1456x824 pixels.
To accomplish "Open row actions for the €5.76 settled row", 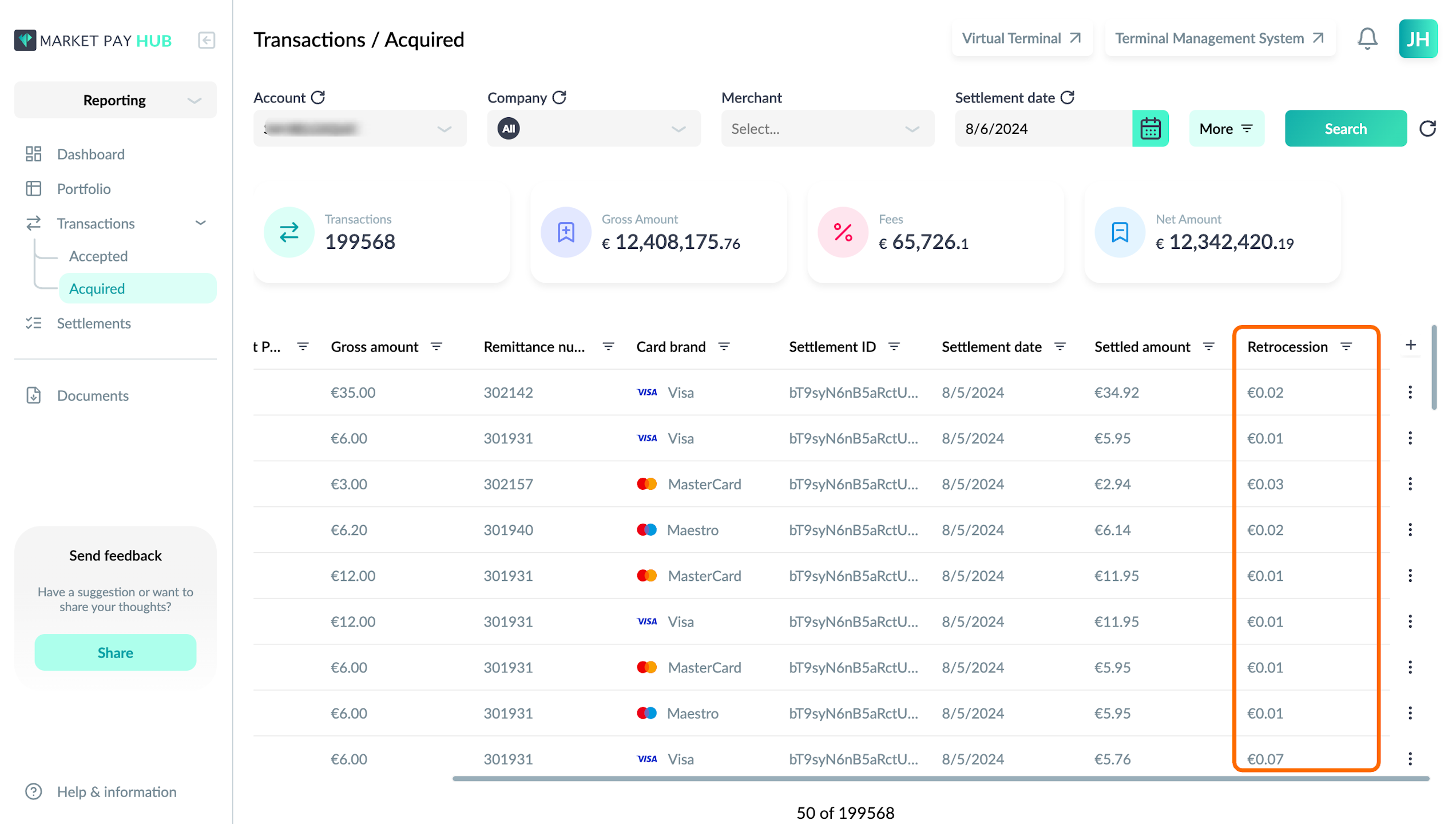I will pyautogui.click(x=1410, y=759).
